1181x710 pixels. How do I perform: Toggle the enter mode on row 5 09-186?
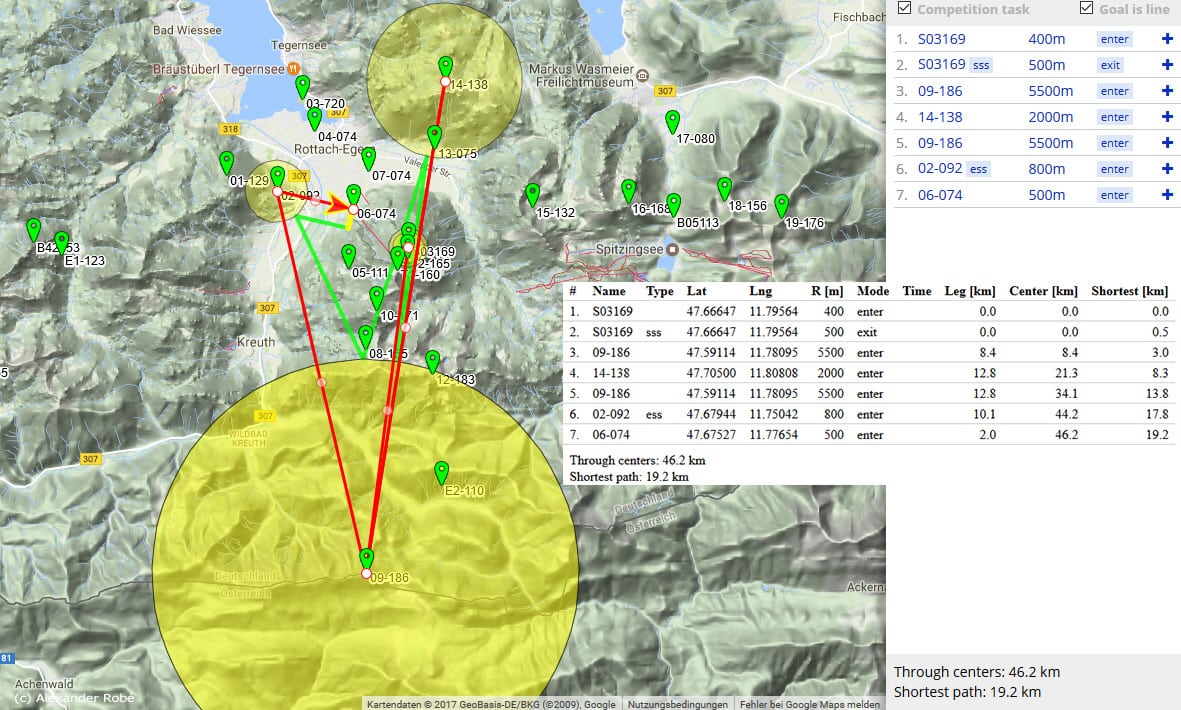pyautogui.click(x=1114, y=143)
